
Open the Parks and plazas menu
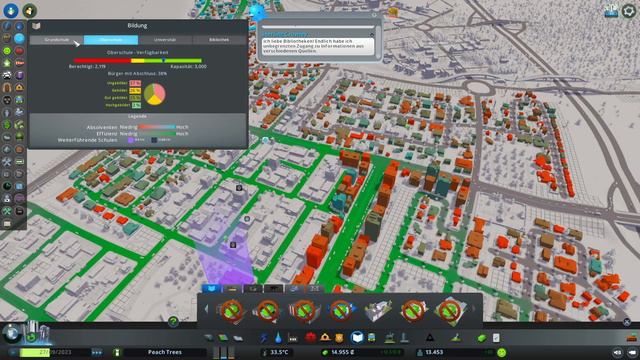390,338
